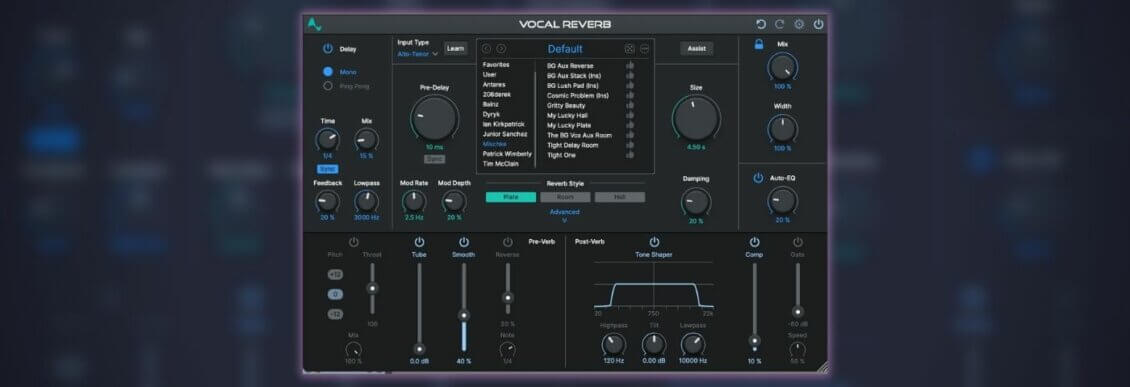
Task: Select the User preset category
Action: 489,75
